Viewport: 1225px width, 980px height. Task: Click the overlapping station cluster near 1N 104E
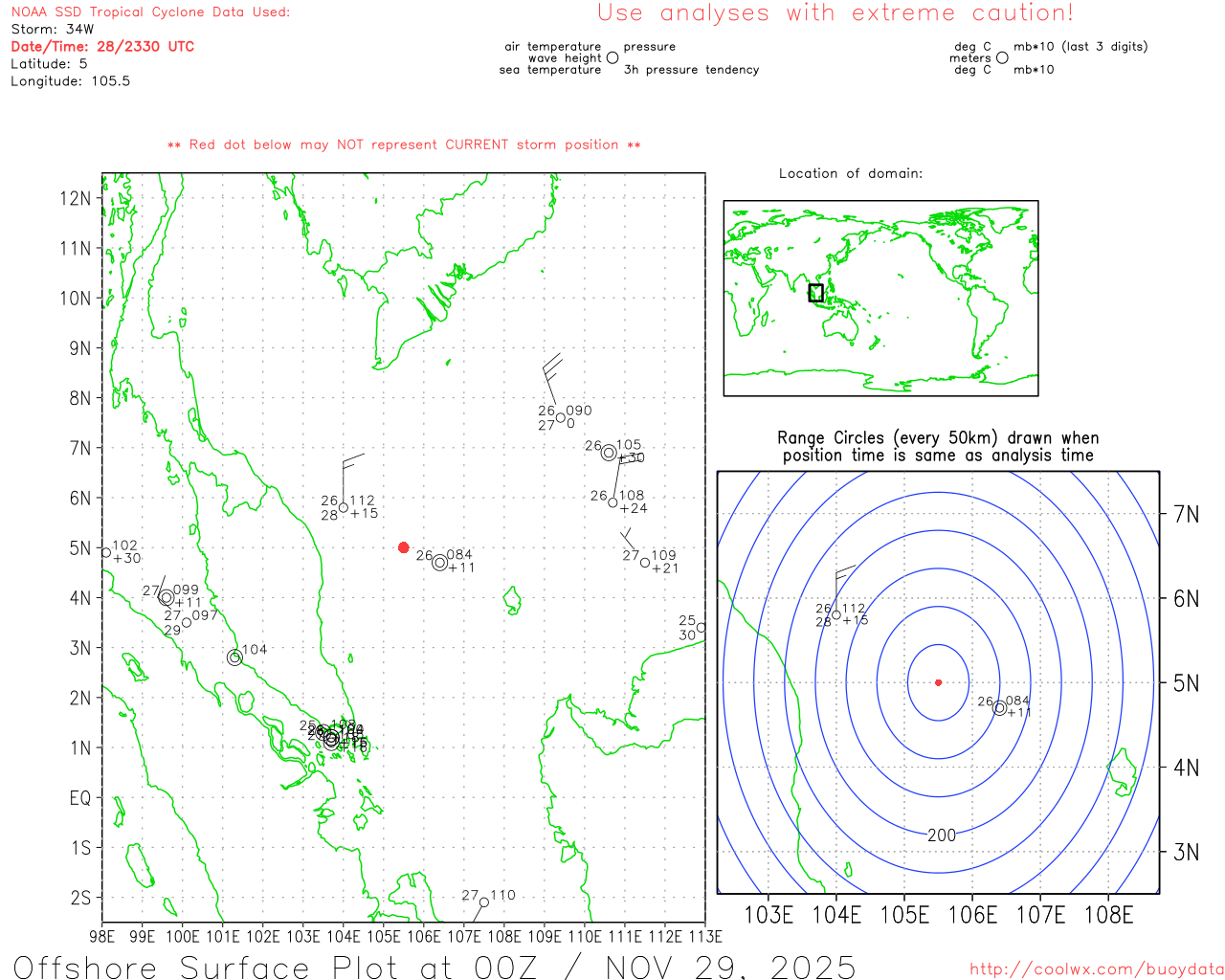332,738
